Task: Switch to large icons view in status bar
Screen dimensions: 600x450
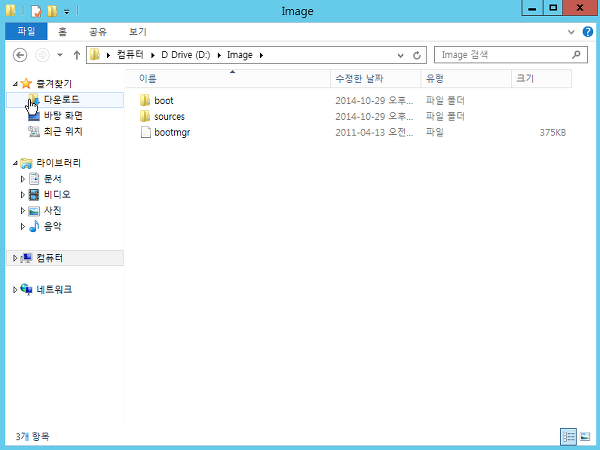Action: pos(585,437)
